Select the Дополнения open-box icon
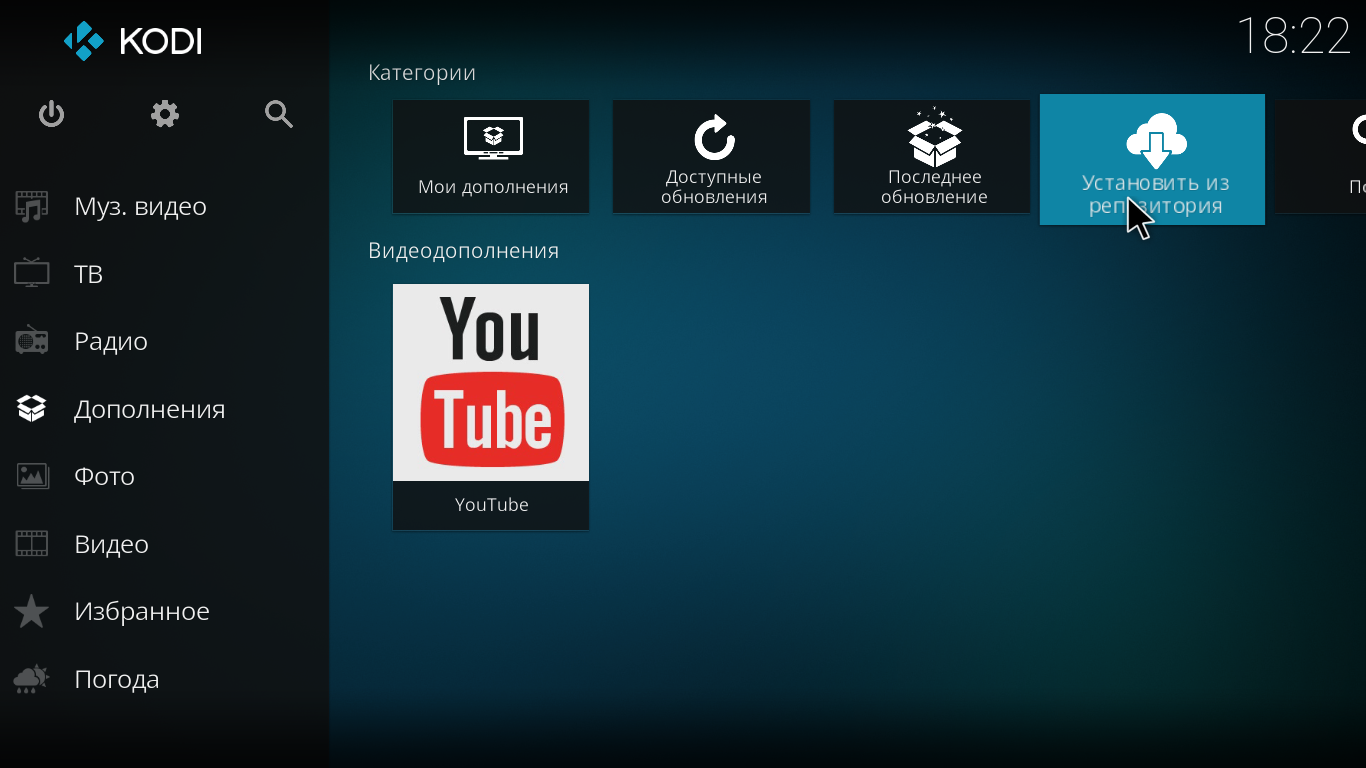Image resolution: width=1366 pixels, height=768 pixels. tap(32, 408)
